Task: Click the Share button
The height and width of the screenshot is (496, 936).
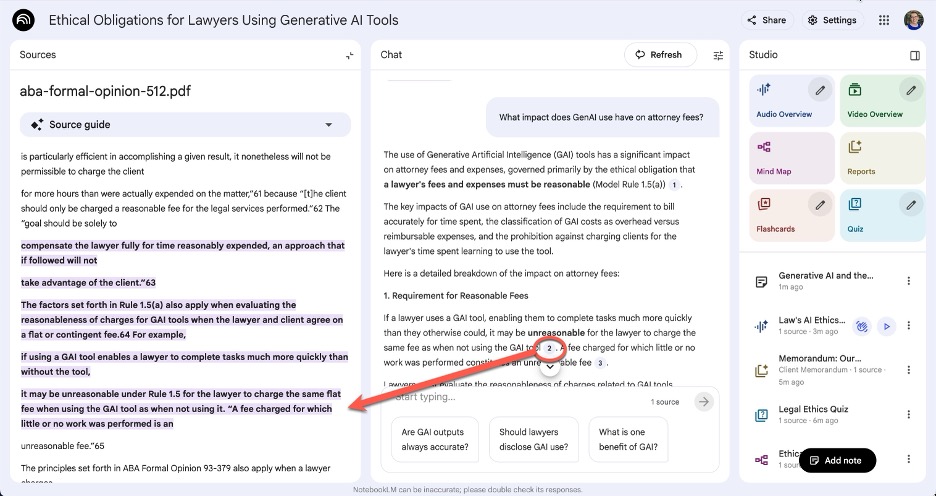Action: pyautogui.click(x=766, y=20)
